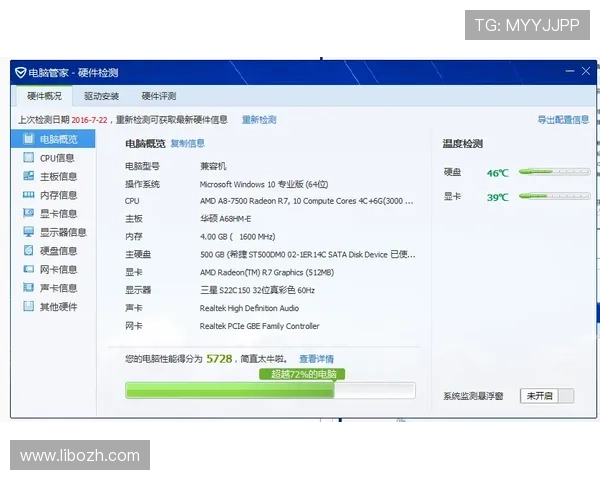Close the 硬件检测 window

(586, 71)
